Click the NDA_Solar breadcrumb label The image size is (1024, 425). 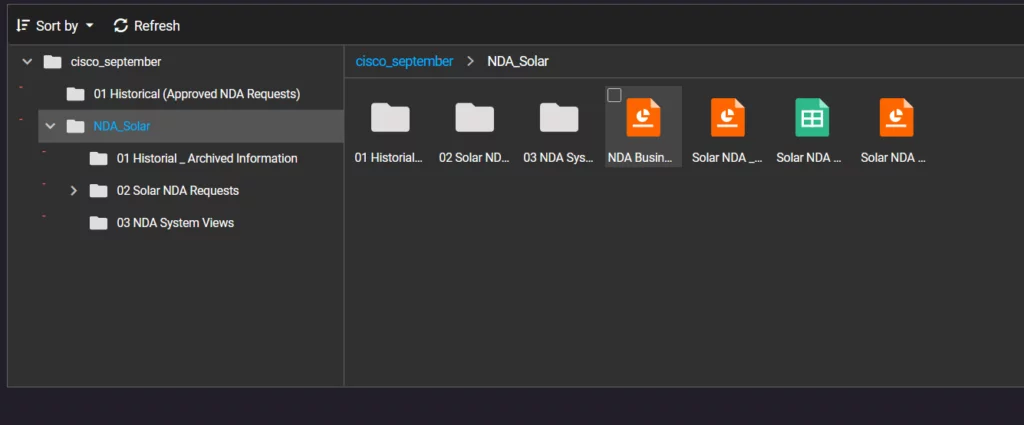coord(518,61)
